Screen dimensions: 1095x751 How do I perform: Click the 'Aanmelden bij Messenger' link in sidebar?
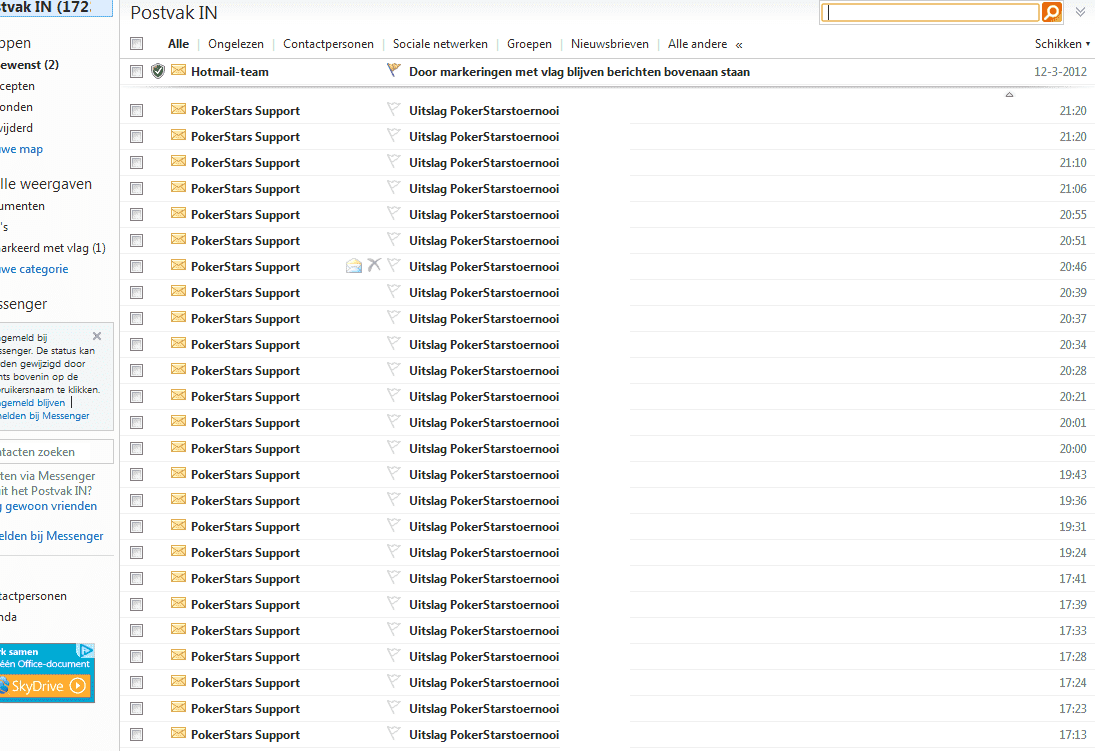50,536
